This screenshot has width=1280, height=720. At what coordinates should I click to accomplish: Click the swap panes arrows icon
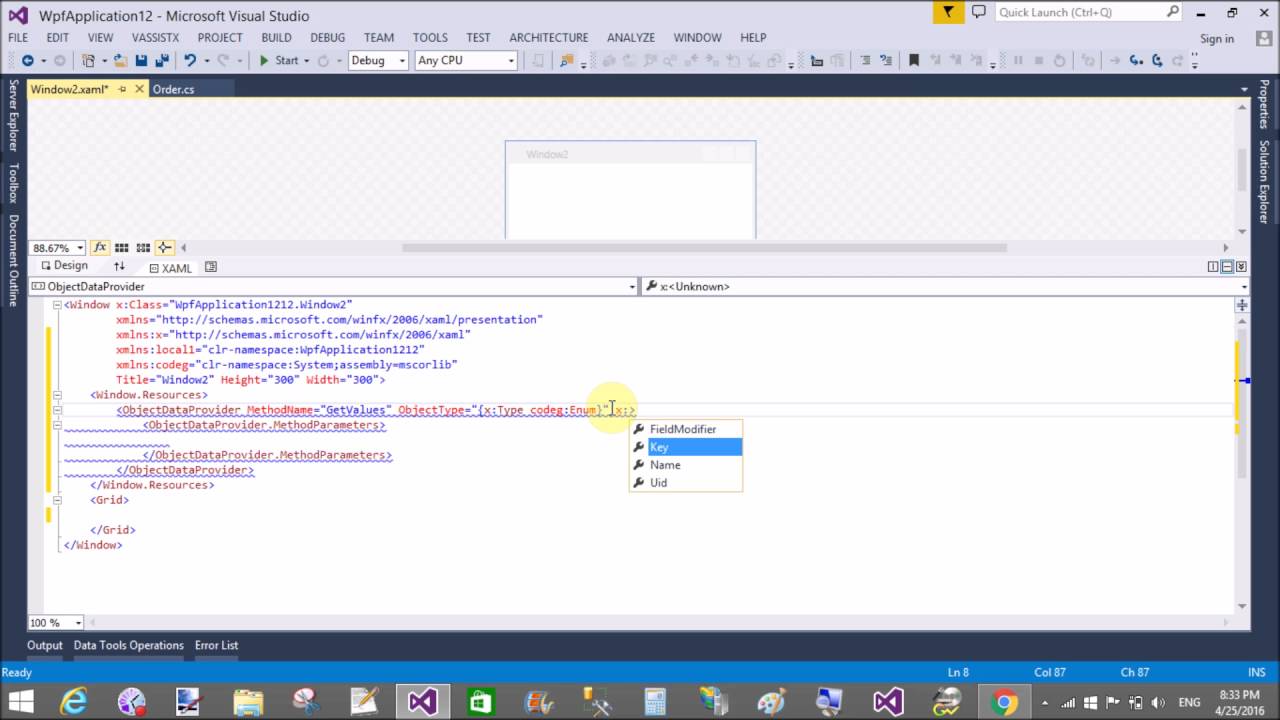(119, 267)
